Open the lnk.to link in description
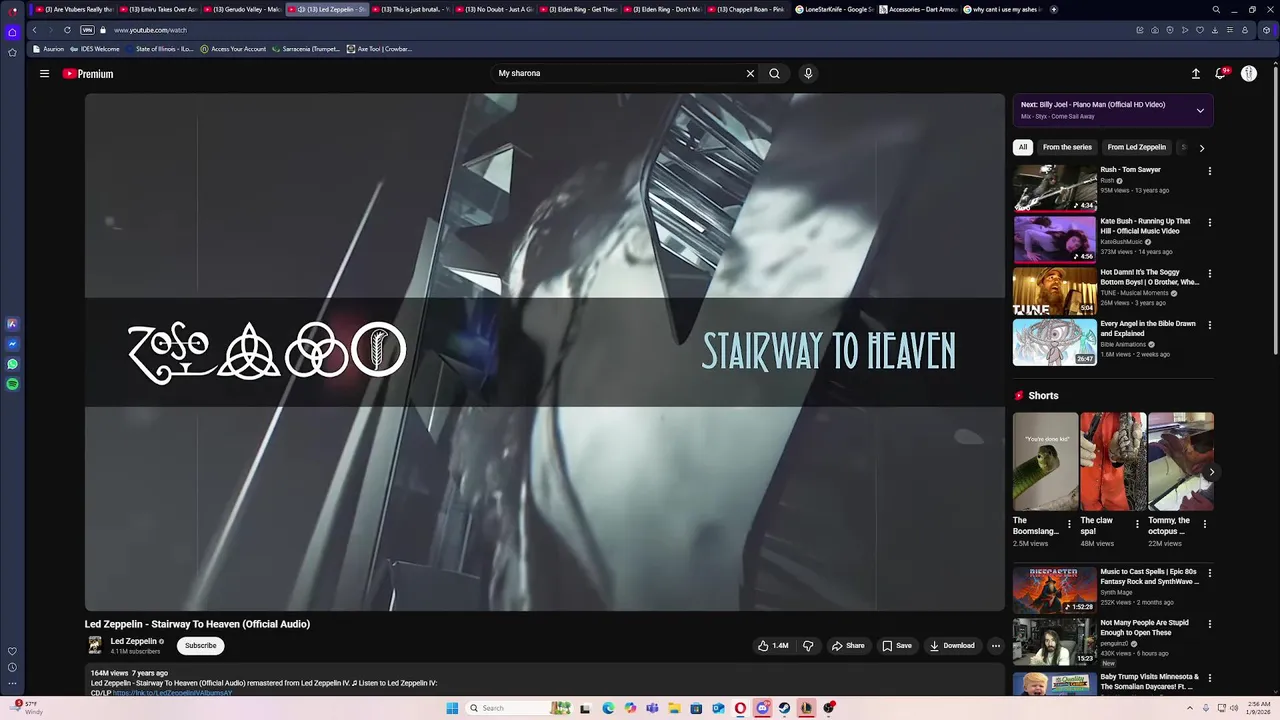This screenshot has height=720, width=1280. coord(172,693)
